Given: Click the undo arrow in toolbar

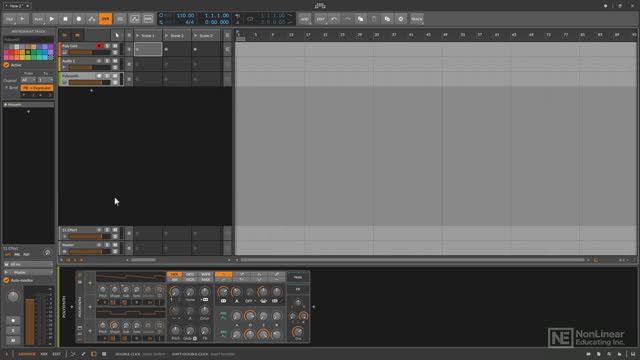Looking at the screenshot, I should click(334, 19).
